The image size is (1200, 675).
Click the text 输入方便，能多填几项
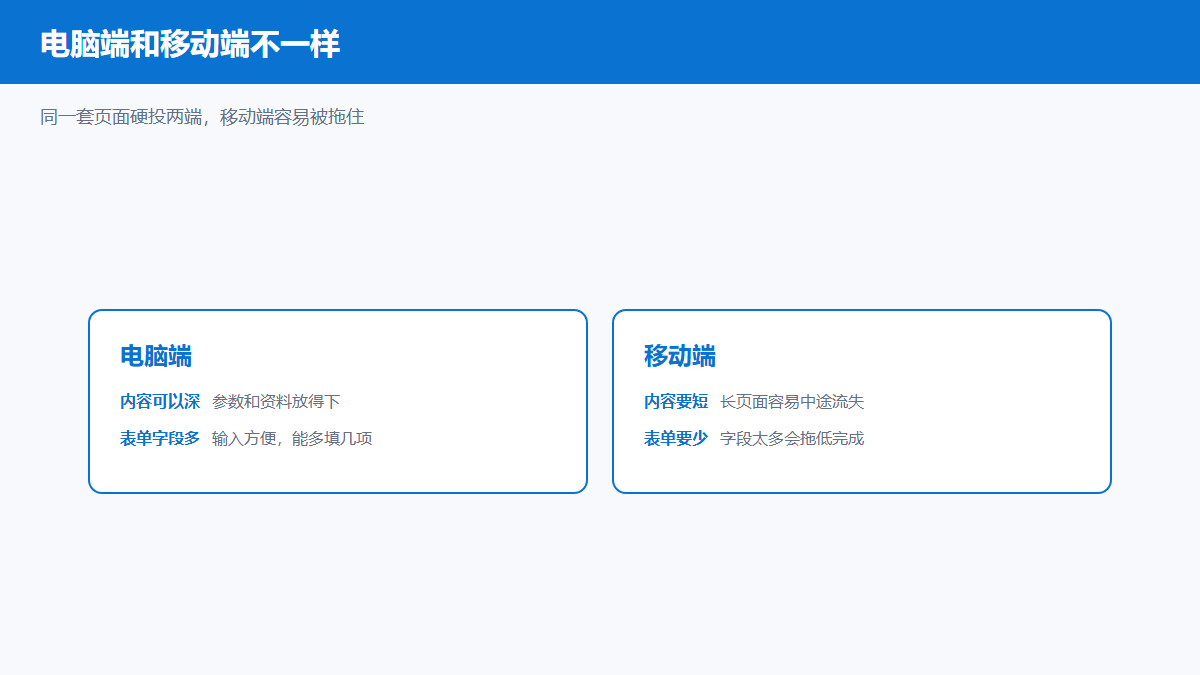[292, 438]
